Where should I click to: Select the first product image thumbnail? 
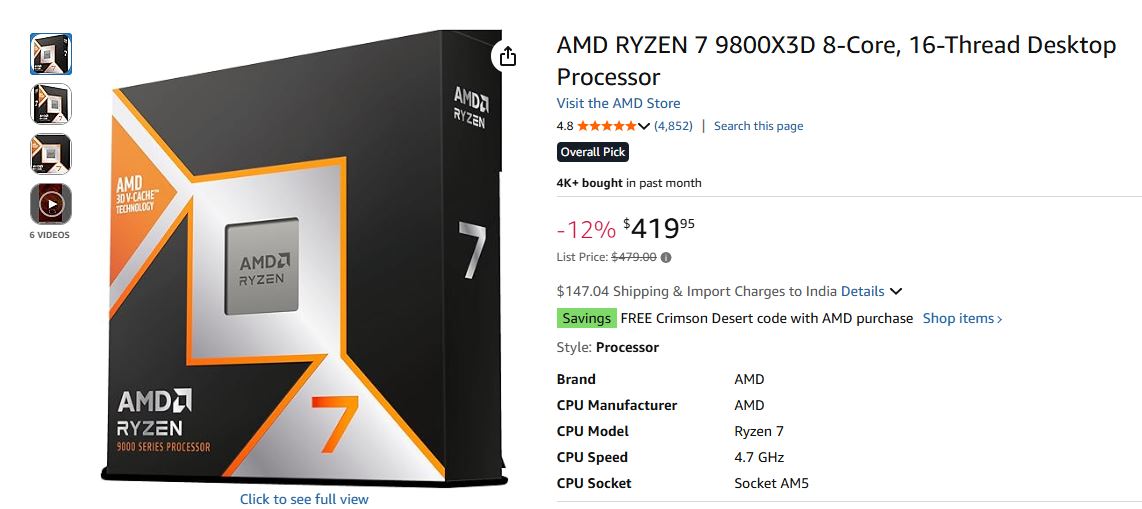tap(51, 54)
